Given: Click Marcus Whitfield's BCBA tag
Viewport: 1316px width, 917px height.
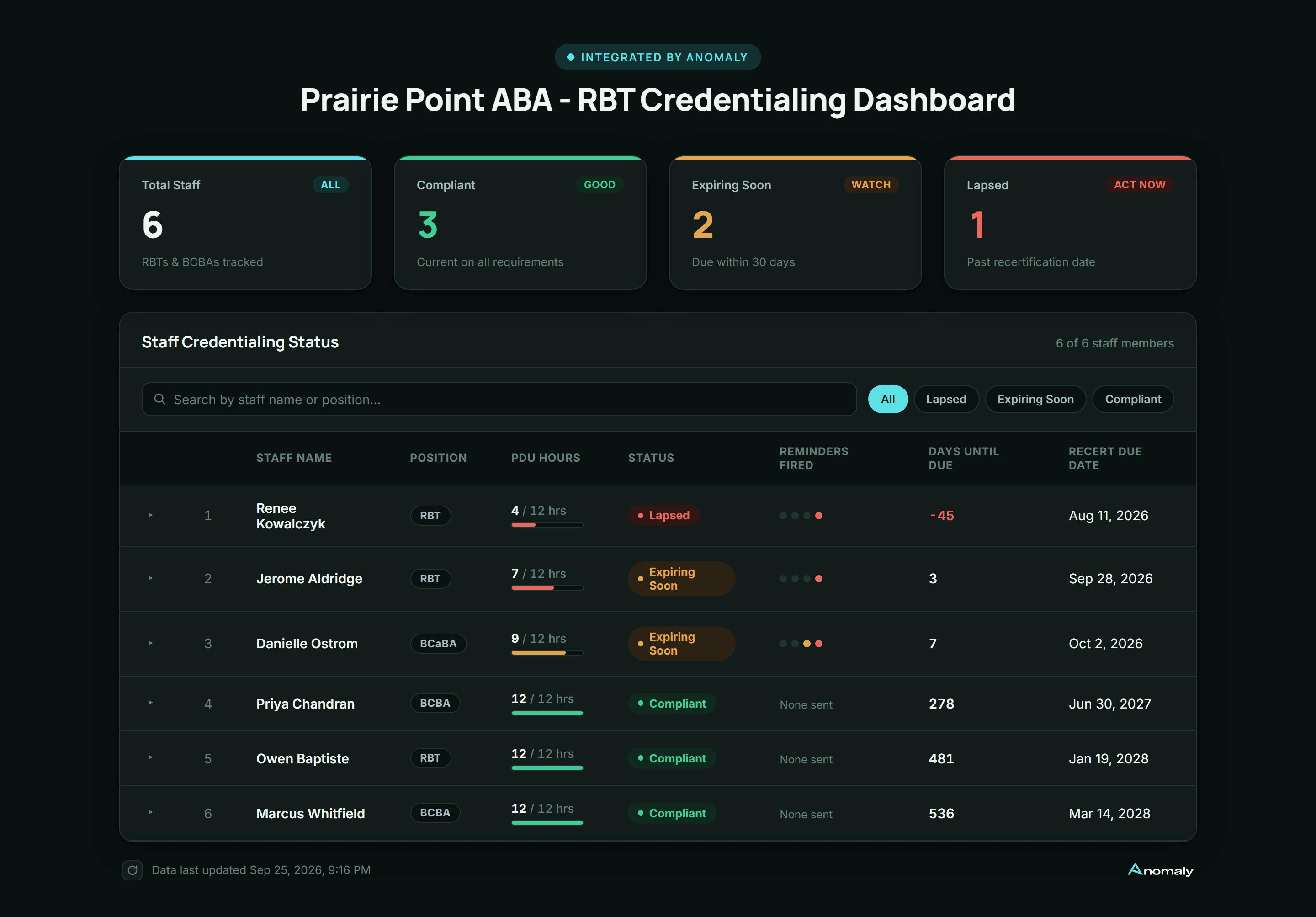Looking at the screenshot, I should pos(435,813).
